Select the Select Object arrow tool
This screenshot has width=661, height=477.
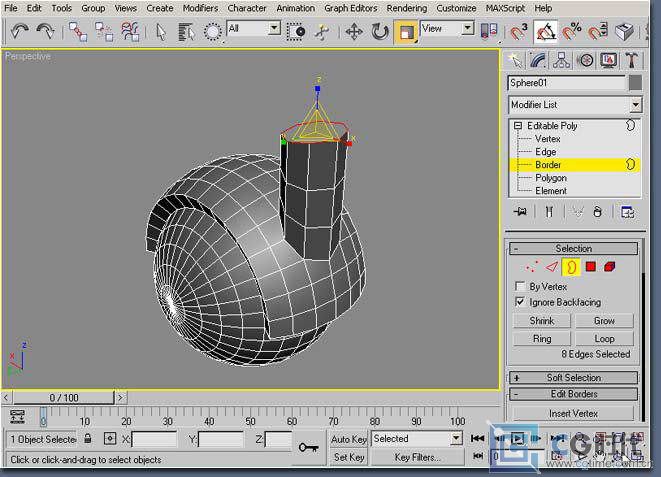[x=161, y=32]
